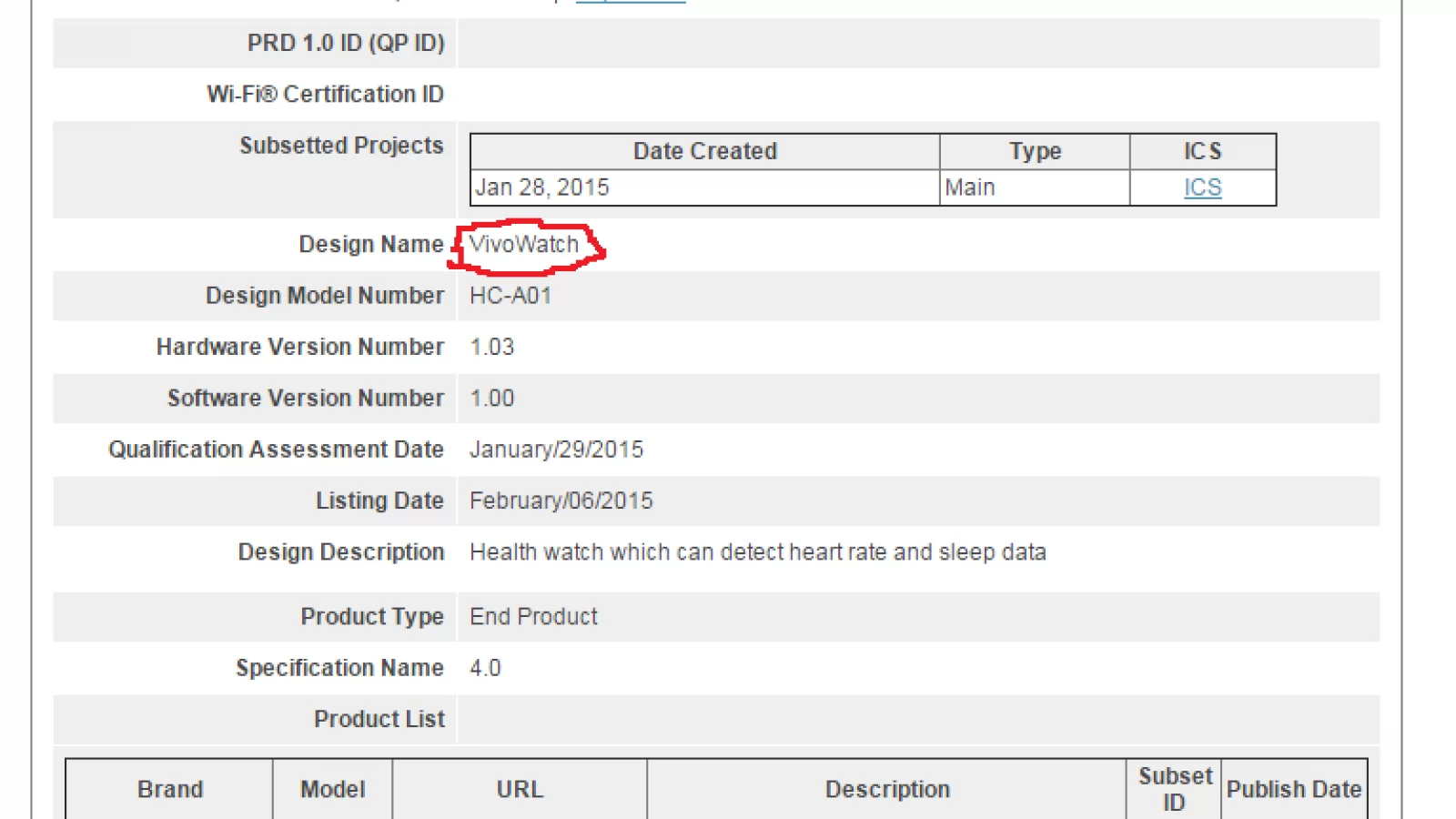Click the "Design Name" label
This screenshot has height=819, width=1456.
pos(371,244)
